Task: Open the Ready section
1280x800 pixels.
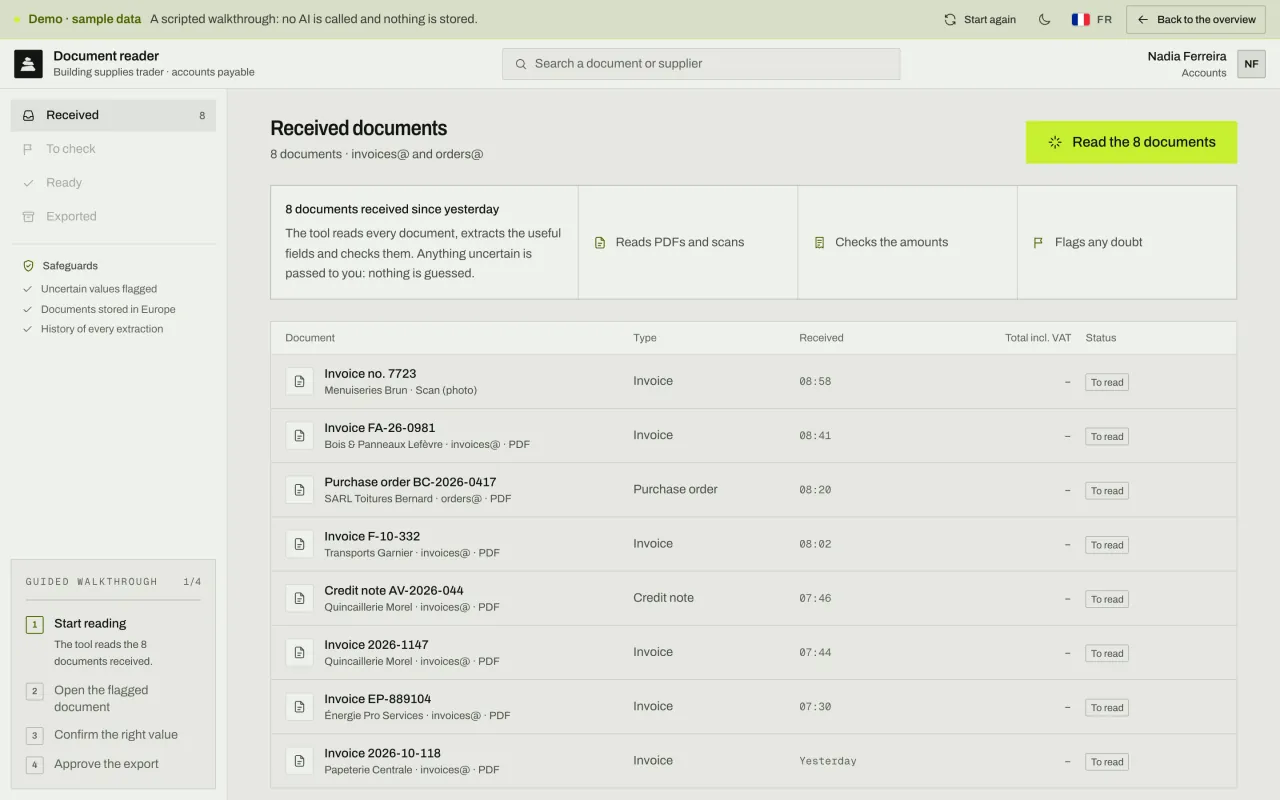Action: click(113, 183)
